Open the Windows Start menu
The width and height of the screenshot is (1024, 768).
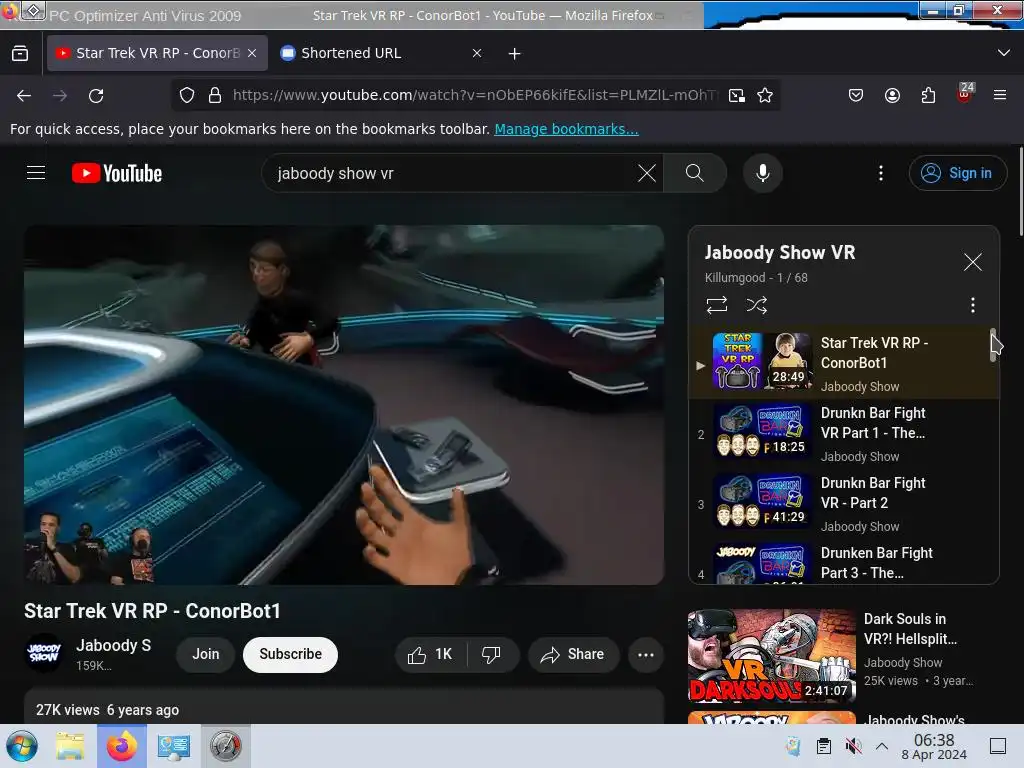click(22, 746)
